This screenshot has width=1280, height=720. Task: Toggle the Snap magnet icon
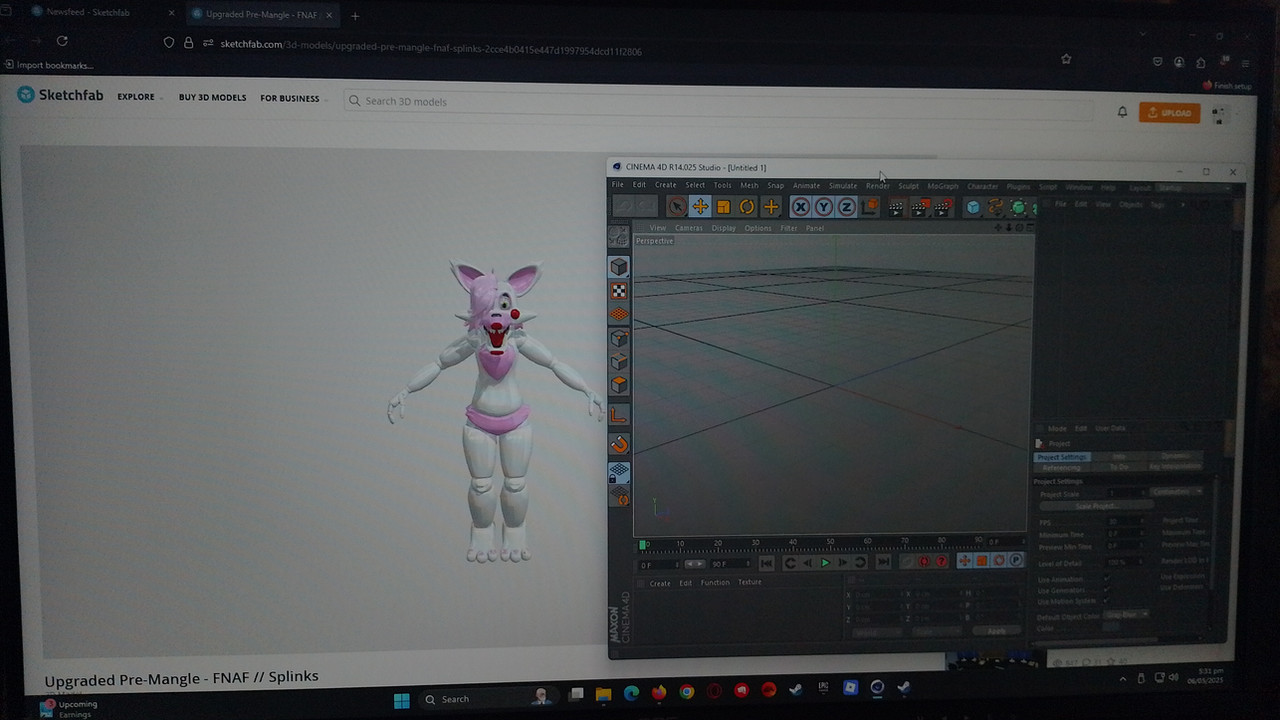619,445
